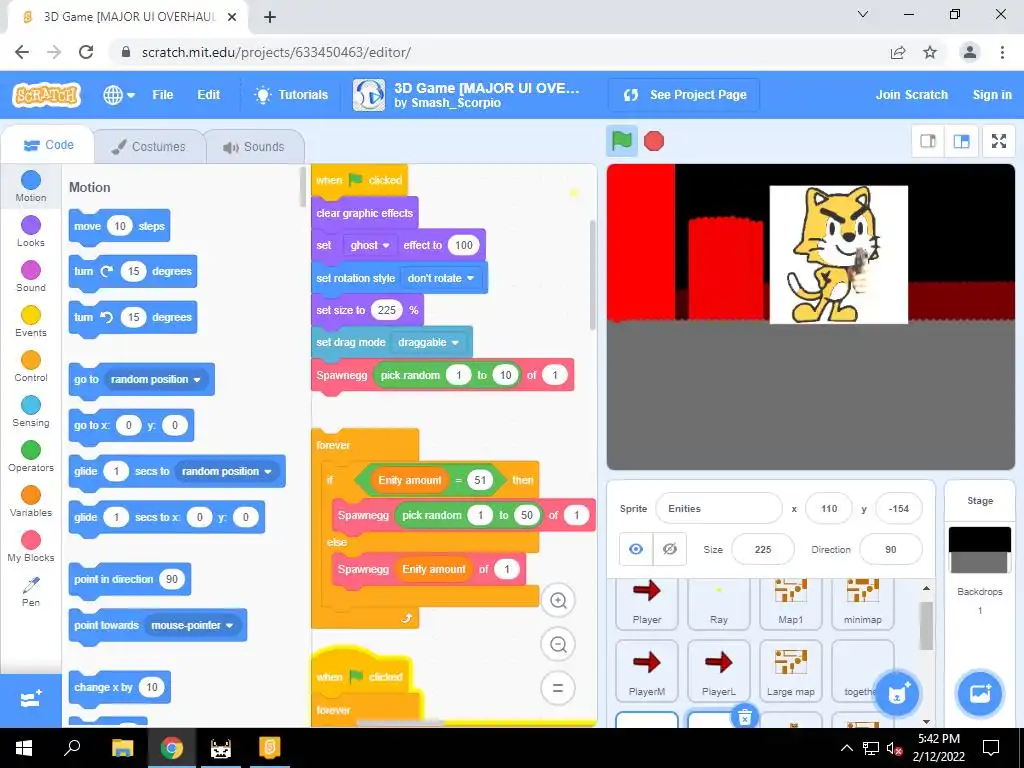Open Tutorials
The width and height of the screenshot is (1024, 768).
(x=291, y=95)
